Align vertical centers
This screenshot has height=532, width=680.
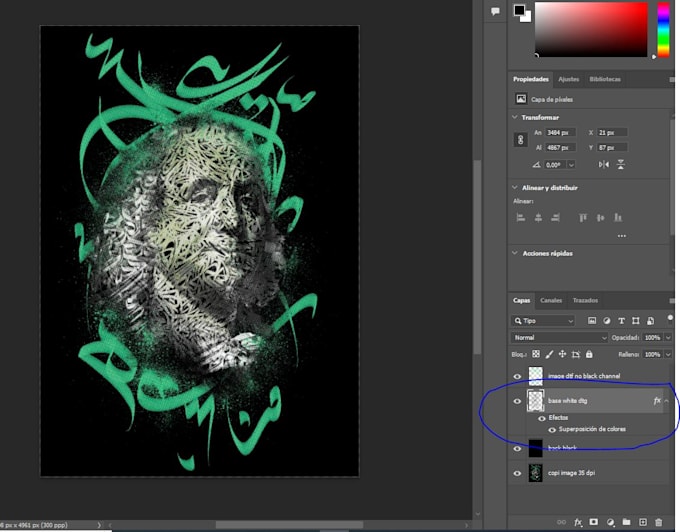(600, 218)
